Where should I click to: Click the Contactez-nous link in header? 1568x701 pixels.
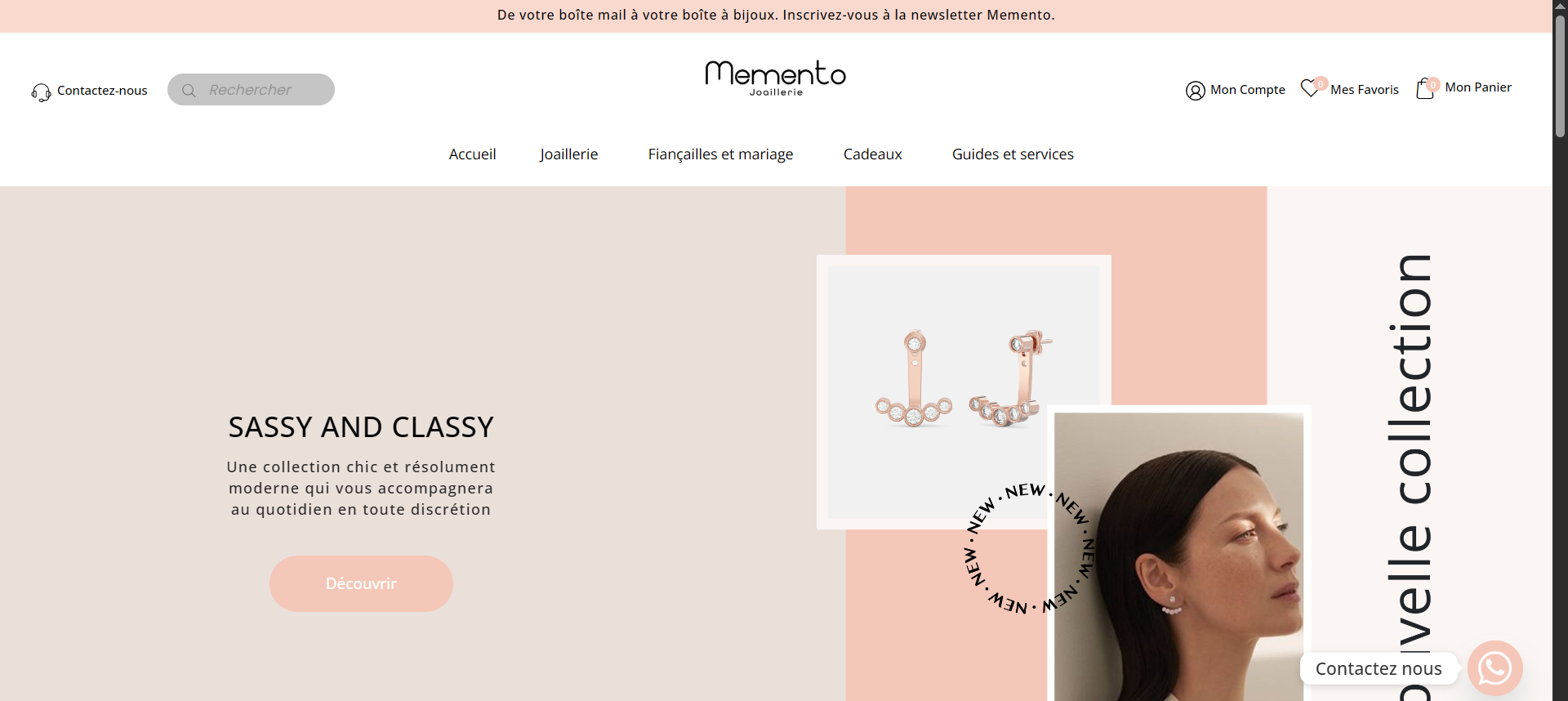click(102, 91)
